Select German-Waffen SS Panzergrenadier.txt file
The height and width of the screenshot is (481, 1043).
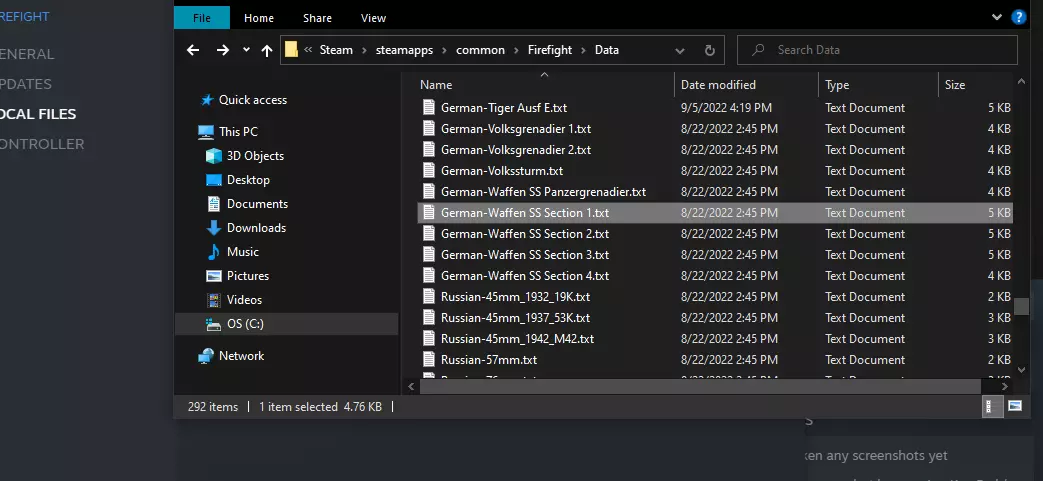coord(543,192)
